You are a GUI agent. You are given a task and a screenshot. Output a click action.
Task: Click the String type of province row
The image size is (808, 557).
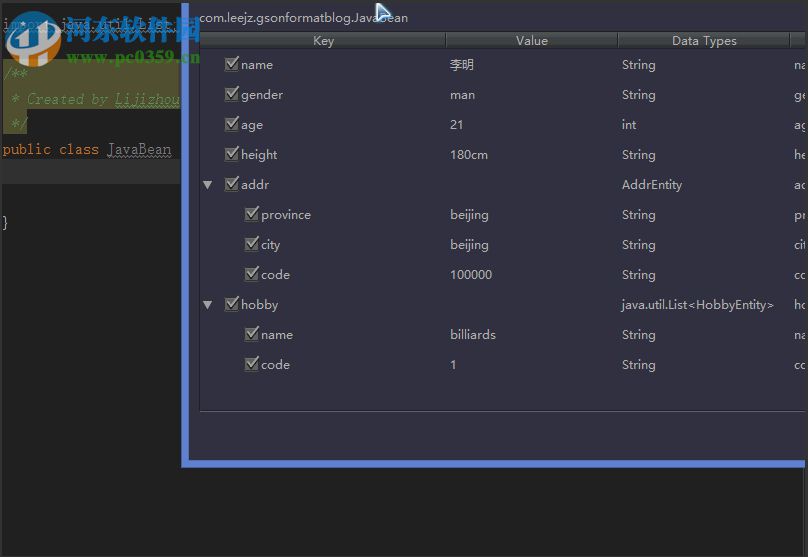point(638,215)
